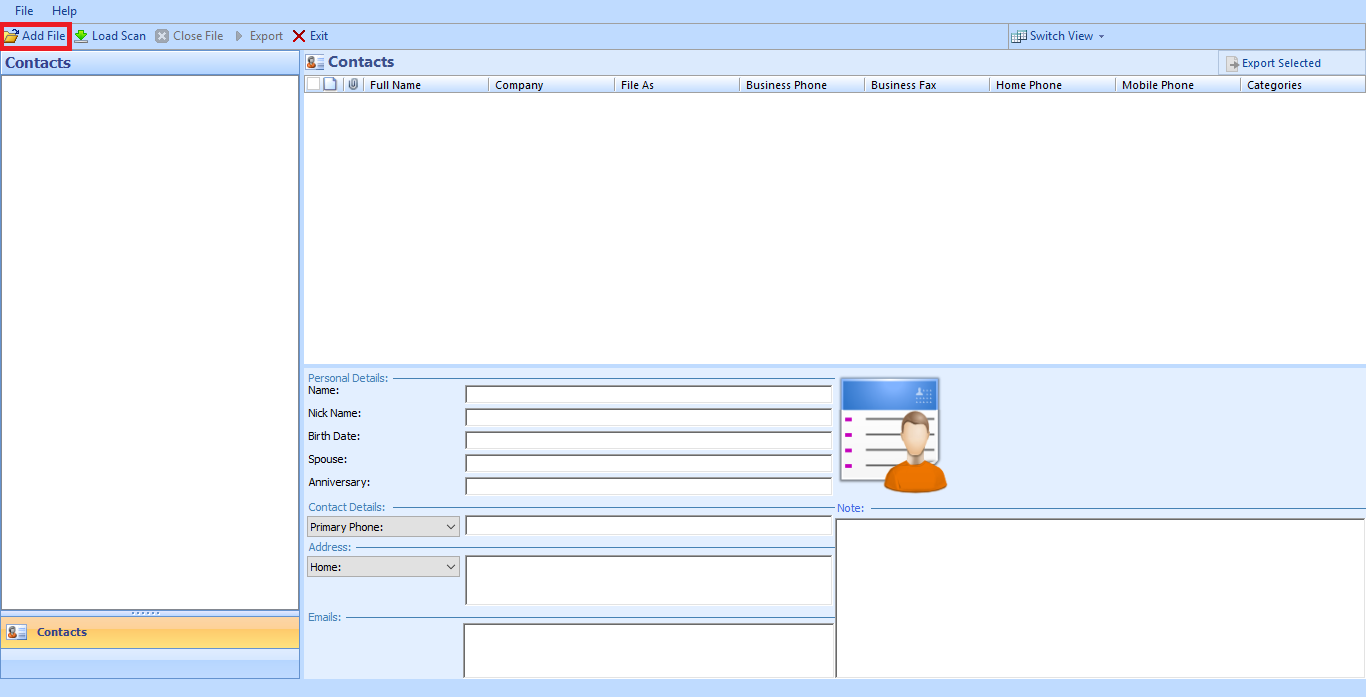Click the Exit toolbar button
1366x697 pixels.
point(310,36)
